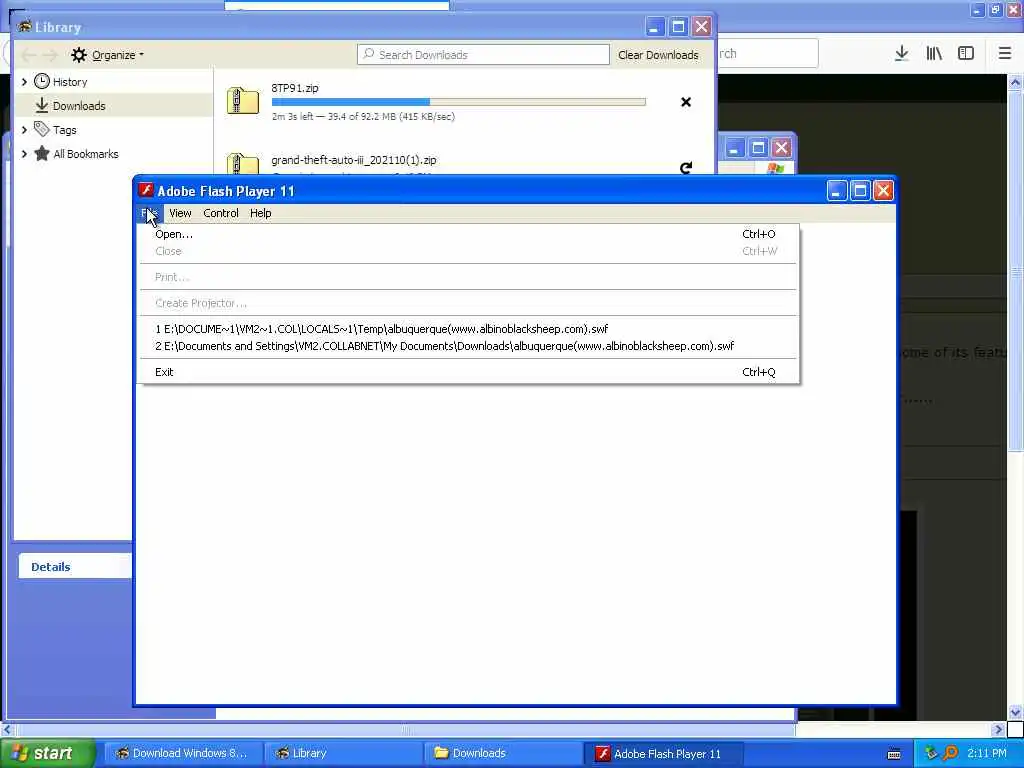Click the Downloads arrow icon in sidebar
Screen dimensions: 1024x768
pos(42,105)
